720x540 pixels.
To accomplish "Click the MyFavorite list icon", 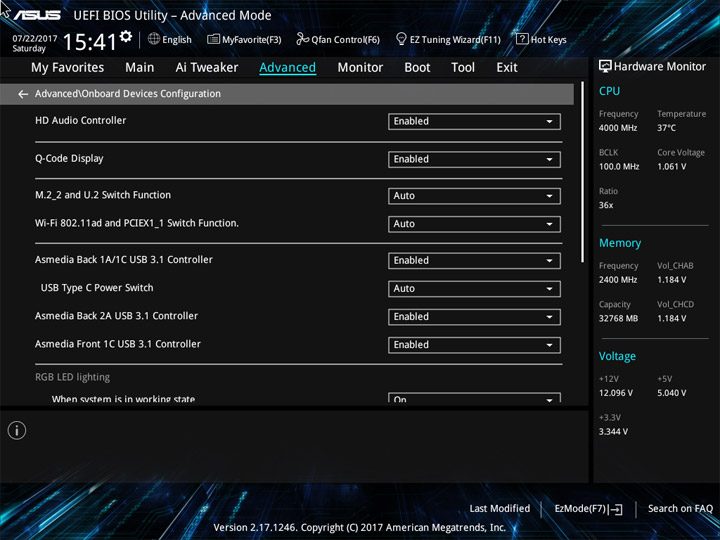I will (213, 39).
